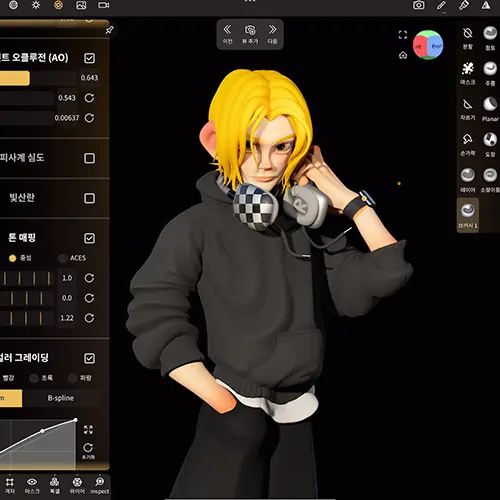The image size is (500, 500).
Task: Disable the Ambient Occlusion (AO) checkbox
Action: coord(89,58)
